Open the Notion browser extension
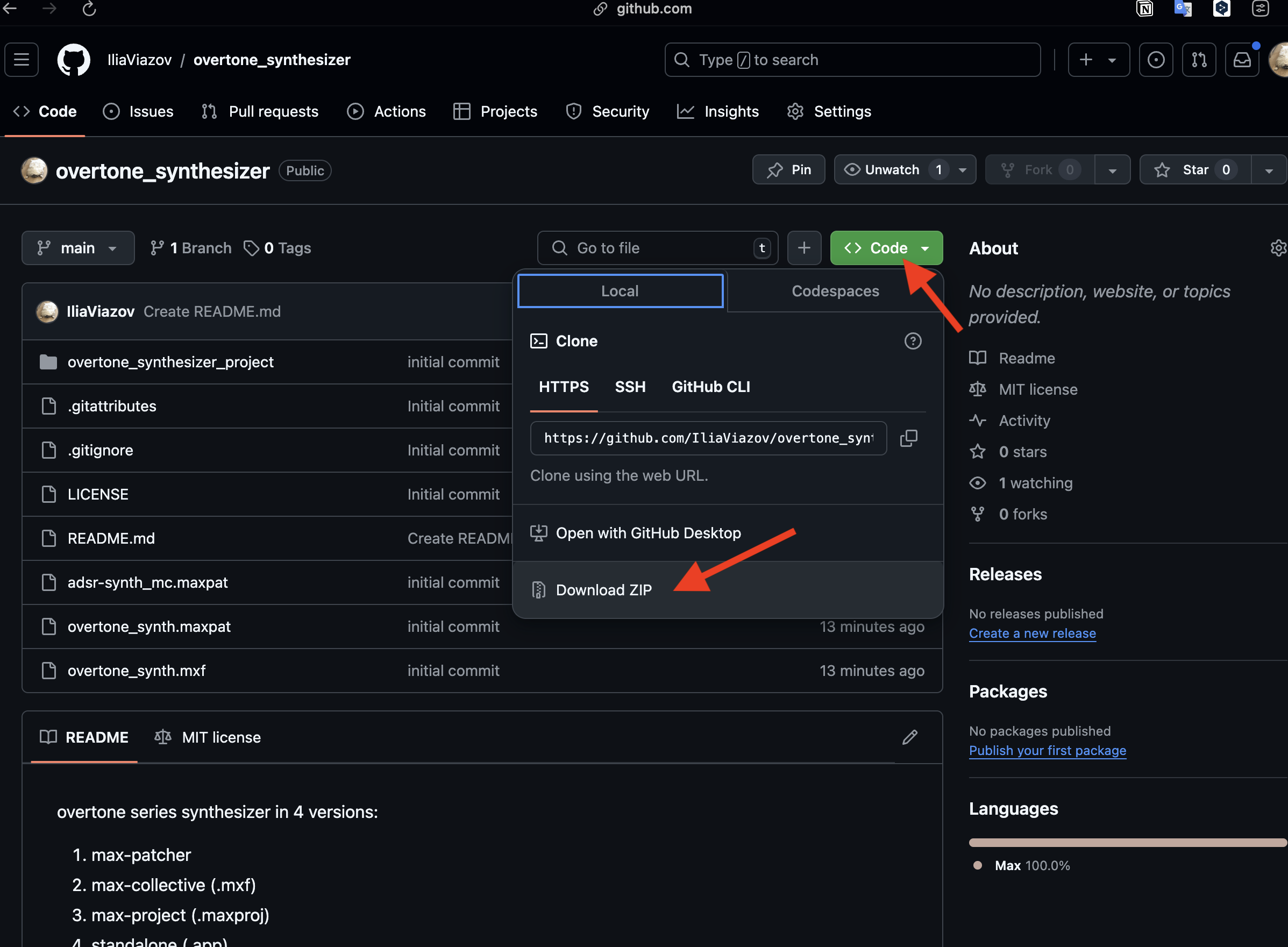 (1144, 9)
